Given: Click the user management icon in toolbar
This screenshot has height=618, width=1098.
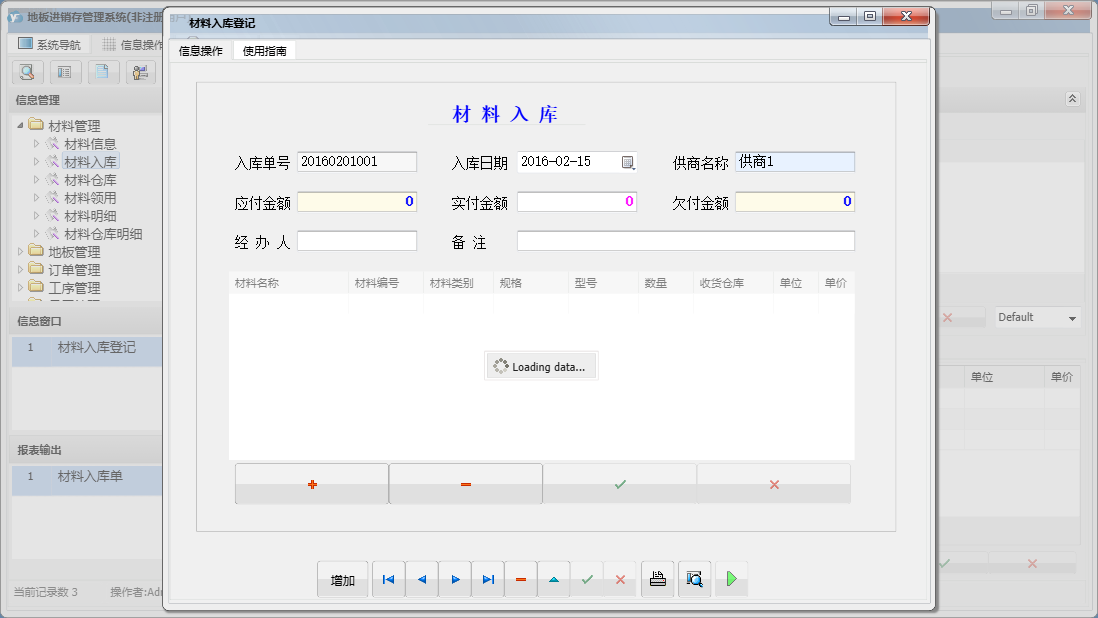Looking at the screenshot, I should [140, 72].
